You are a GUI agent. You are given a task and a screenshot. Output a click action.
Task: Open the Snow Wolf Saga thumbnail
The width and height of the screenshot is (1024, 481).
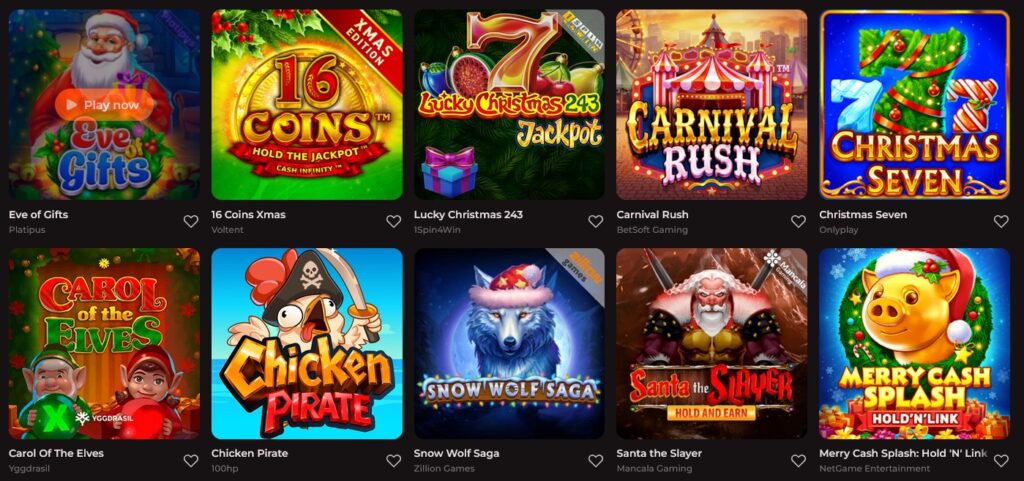point(509,343)
